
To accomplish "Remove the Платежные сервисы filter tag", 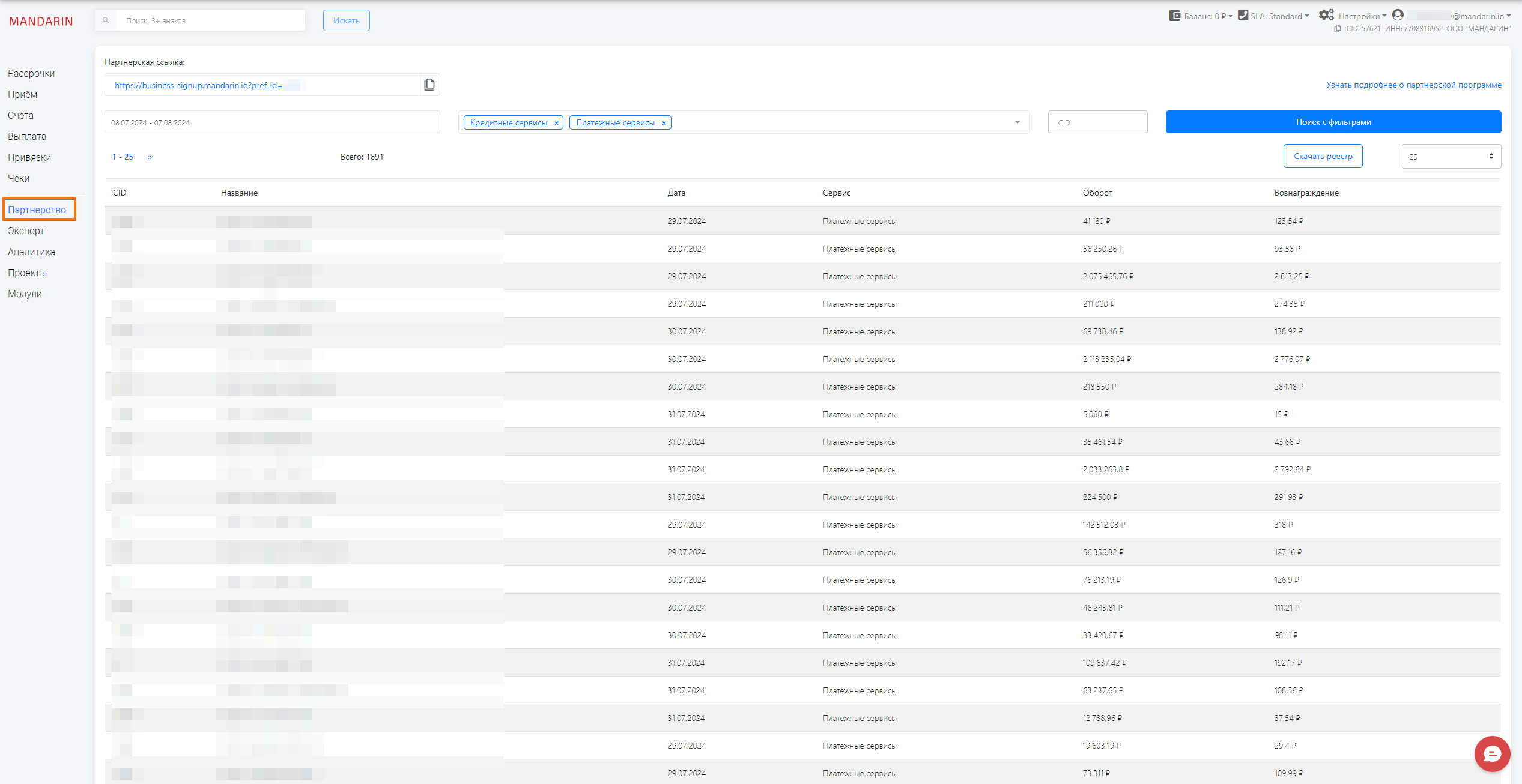I will (664, 123).
